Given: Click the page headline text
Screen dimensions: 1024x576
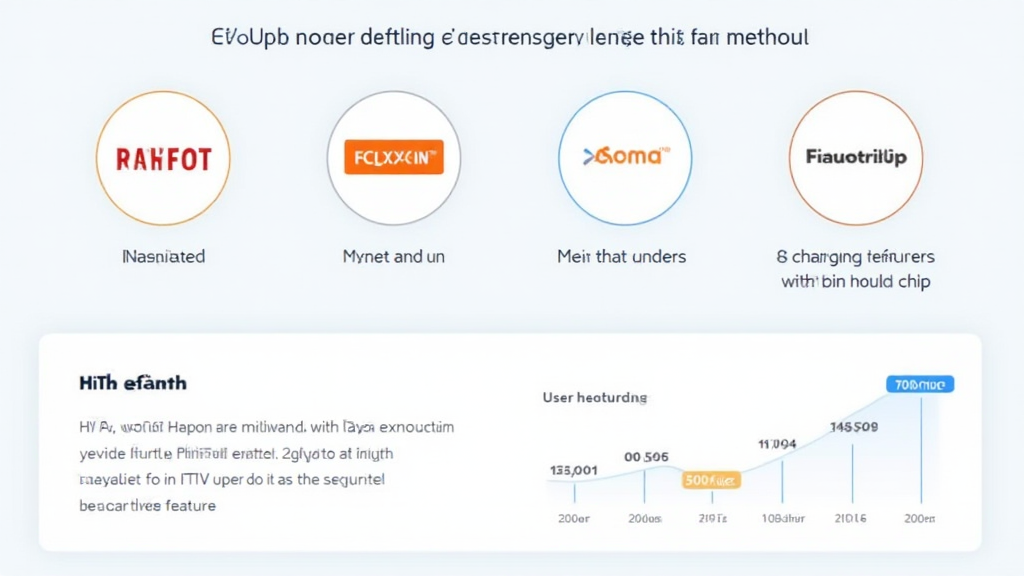Looking at the screenshot, I should click(x=510, y=38).
